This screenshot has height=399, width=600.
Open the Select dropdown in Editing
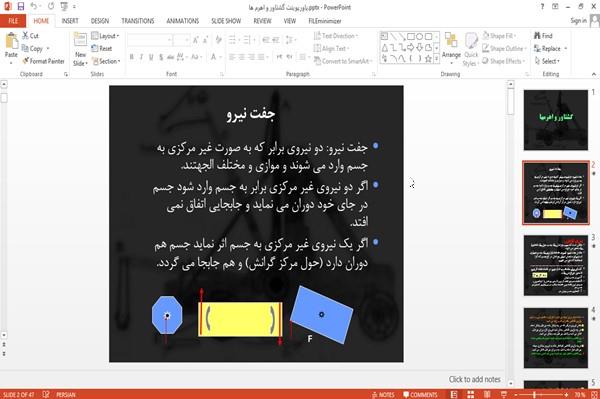[547, 61]
